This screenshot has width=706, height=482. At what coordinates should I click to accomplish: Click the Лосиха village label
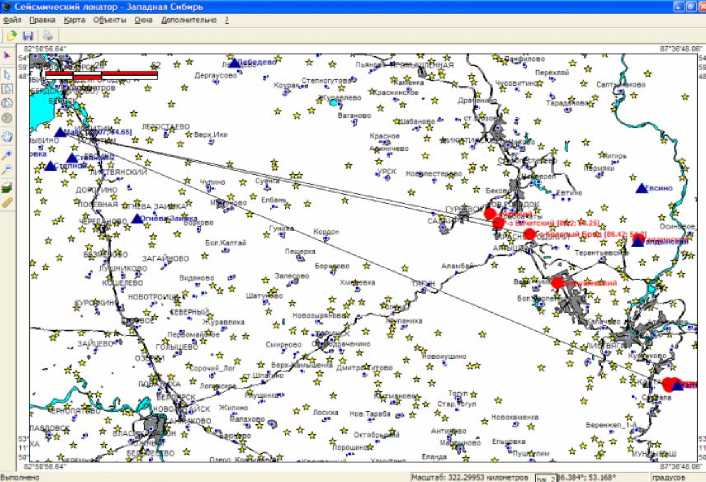pos(326,412)
